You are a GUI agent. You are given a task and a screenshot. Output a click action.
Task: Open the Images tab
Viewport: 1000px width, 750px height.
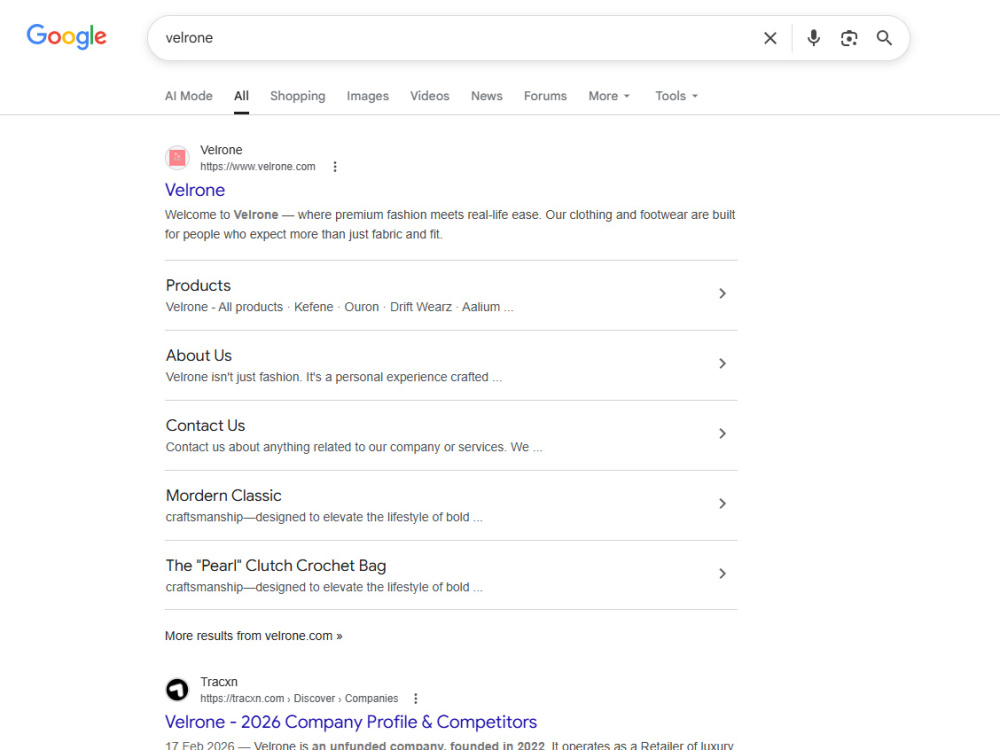pyautogui.click(x=367, y=96)
